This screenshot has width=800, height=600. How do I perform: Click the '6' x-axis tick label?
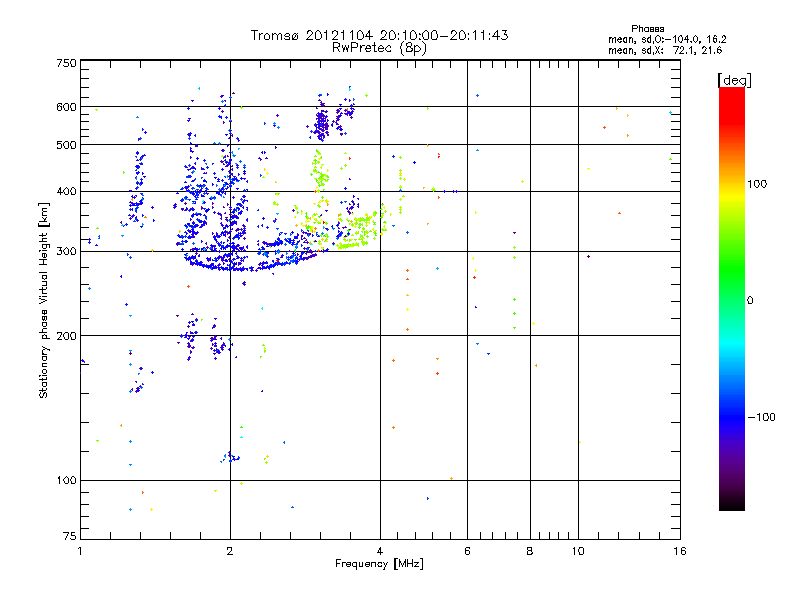467,551
